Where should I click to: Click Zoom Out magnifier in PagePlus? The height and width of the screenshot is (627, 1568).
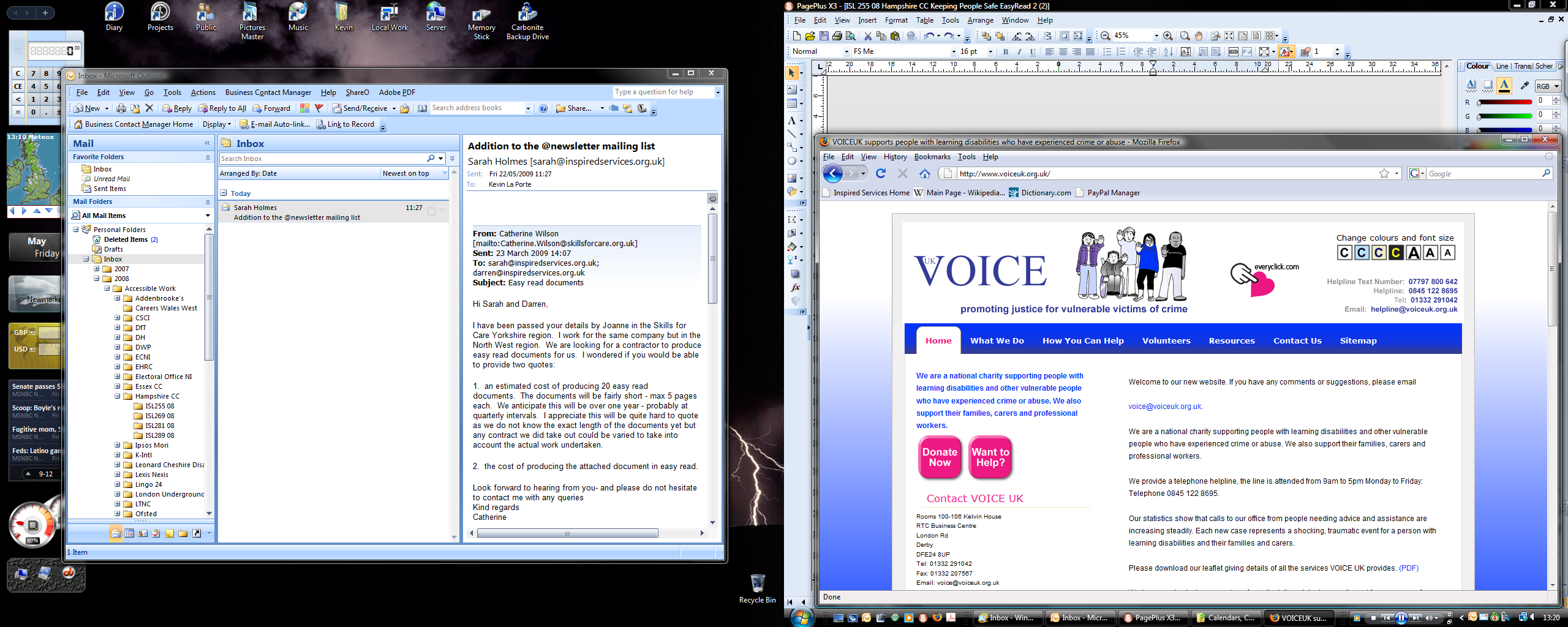[x=1106, y=36]
